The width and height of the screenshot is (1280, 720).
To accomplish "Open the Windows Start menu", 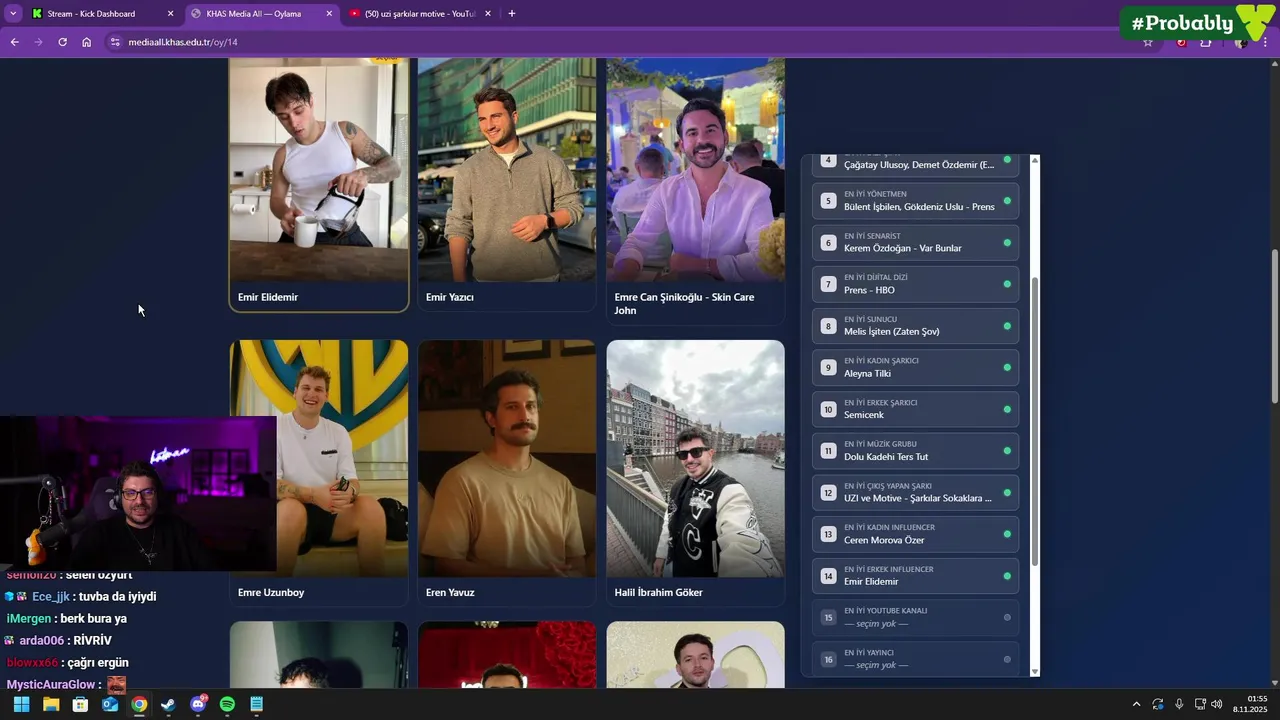I will coord(21,704).
